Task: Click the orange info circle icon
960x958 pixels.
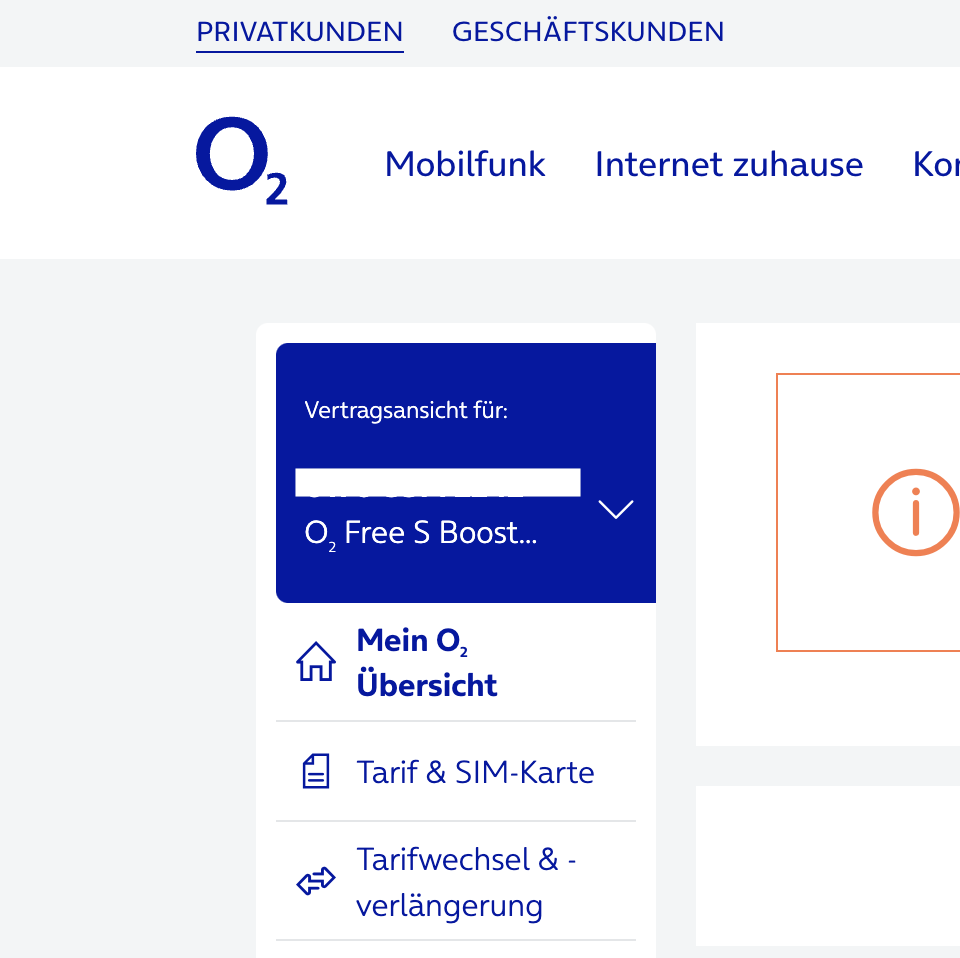Action: click(x=915, y=512)
